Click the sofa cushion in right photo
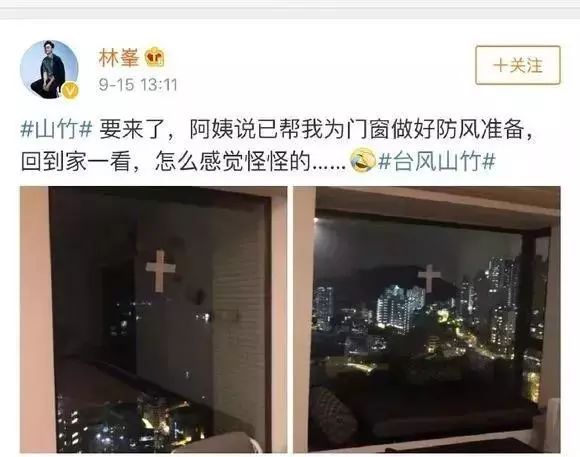This screenshot has height=457, width=580. point(331,411)
